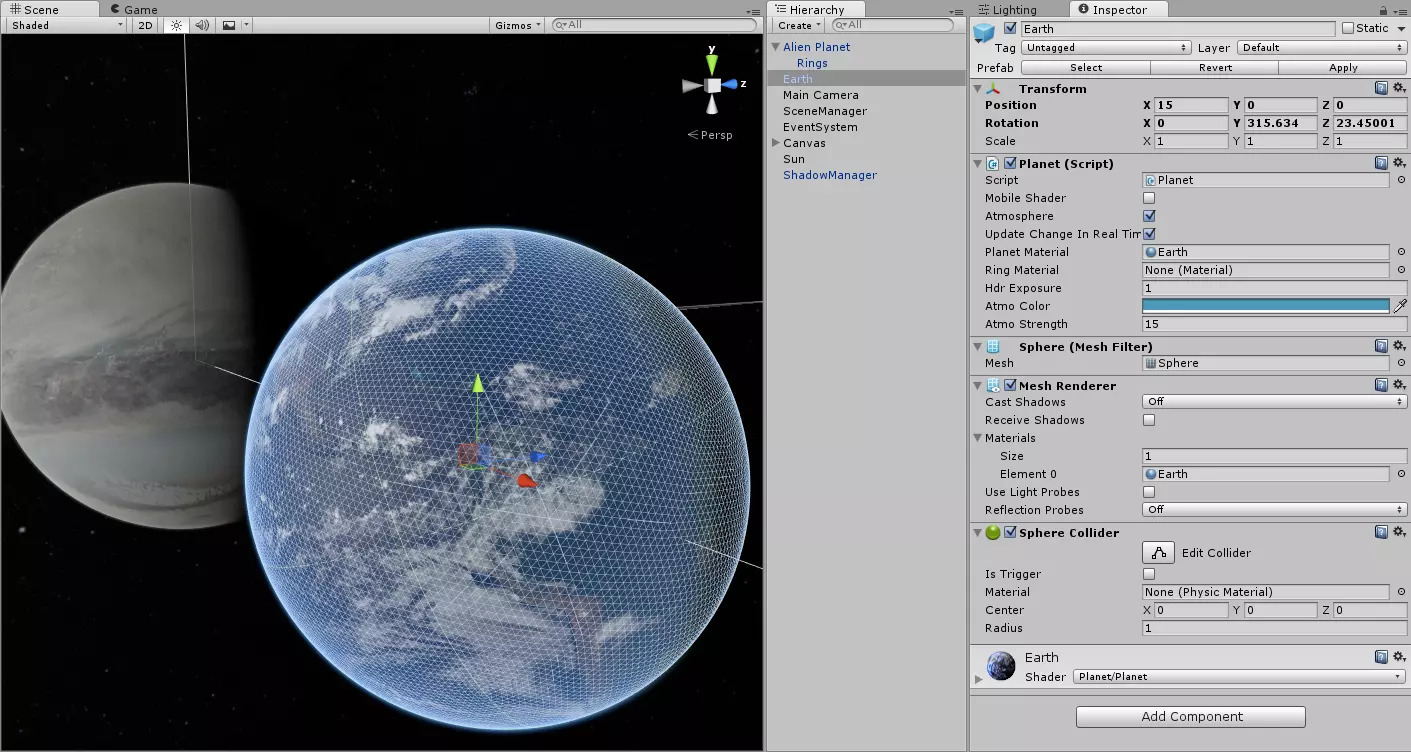This screenshot has height=752, width=1411.
Task: Toggle scene lighting in Scene view toolbar
Action: pos(176,25)
